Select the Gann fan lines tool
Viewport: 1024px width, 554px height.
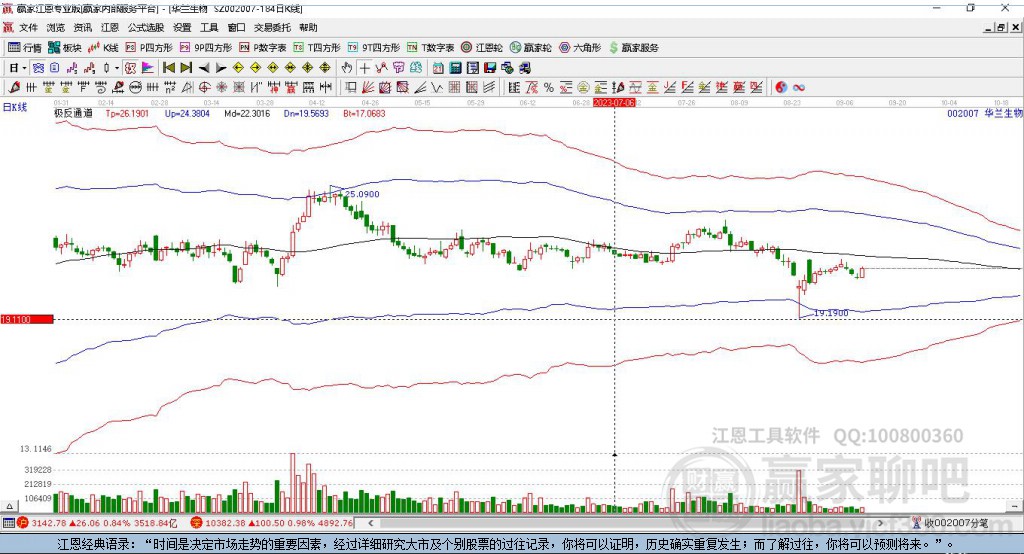(x=368, y=87)
